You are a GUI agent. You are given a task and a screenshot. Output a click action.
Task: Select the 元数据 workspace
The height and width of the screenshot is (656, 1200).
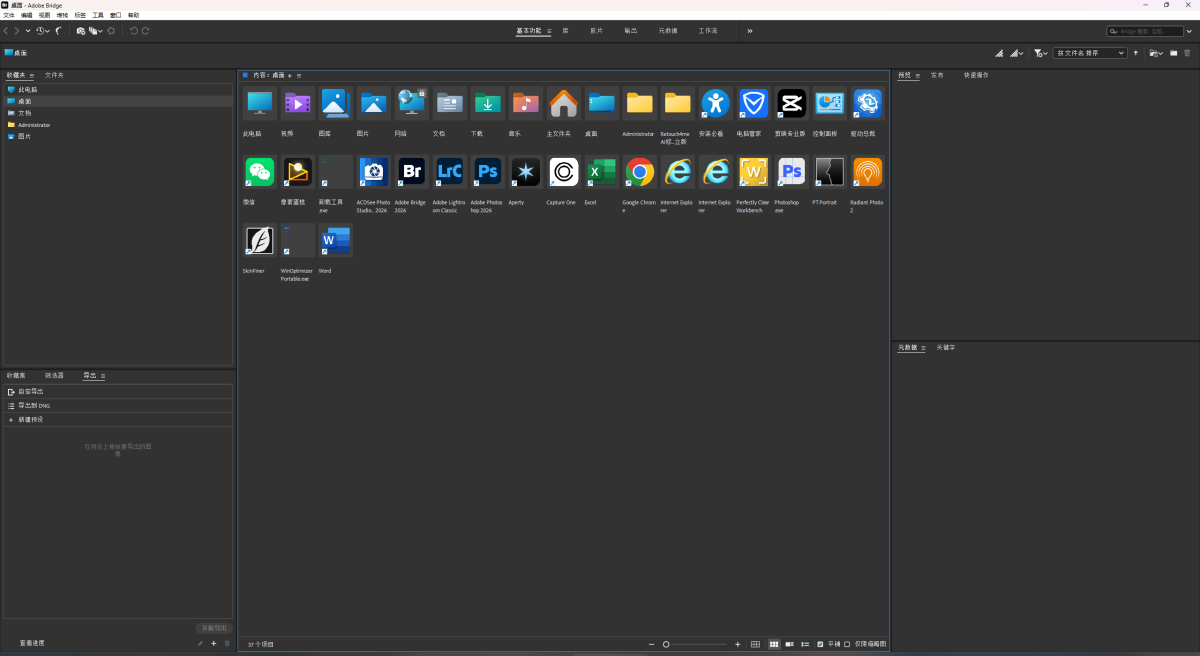pyautogui.click(x=668, y=31)
